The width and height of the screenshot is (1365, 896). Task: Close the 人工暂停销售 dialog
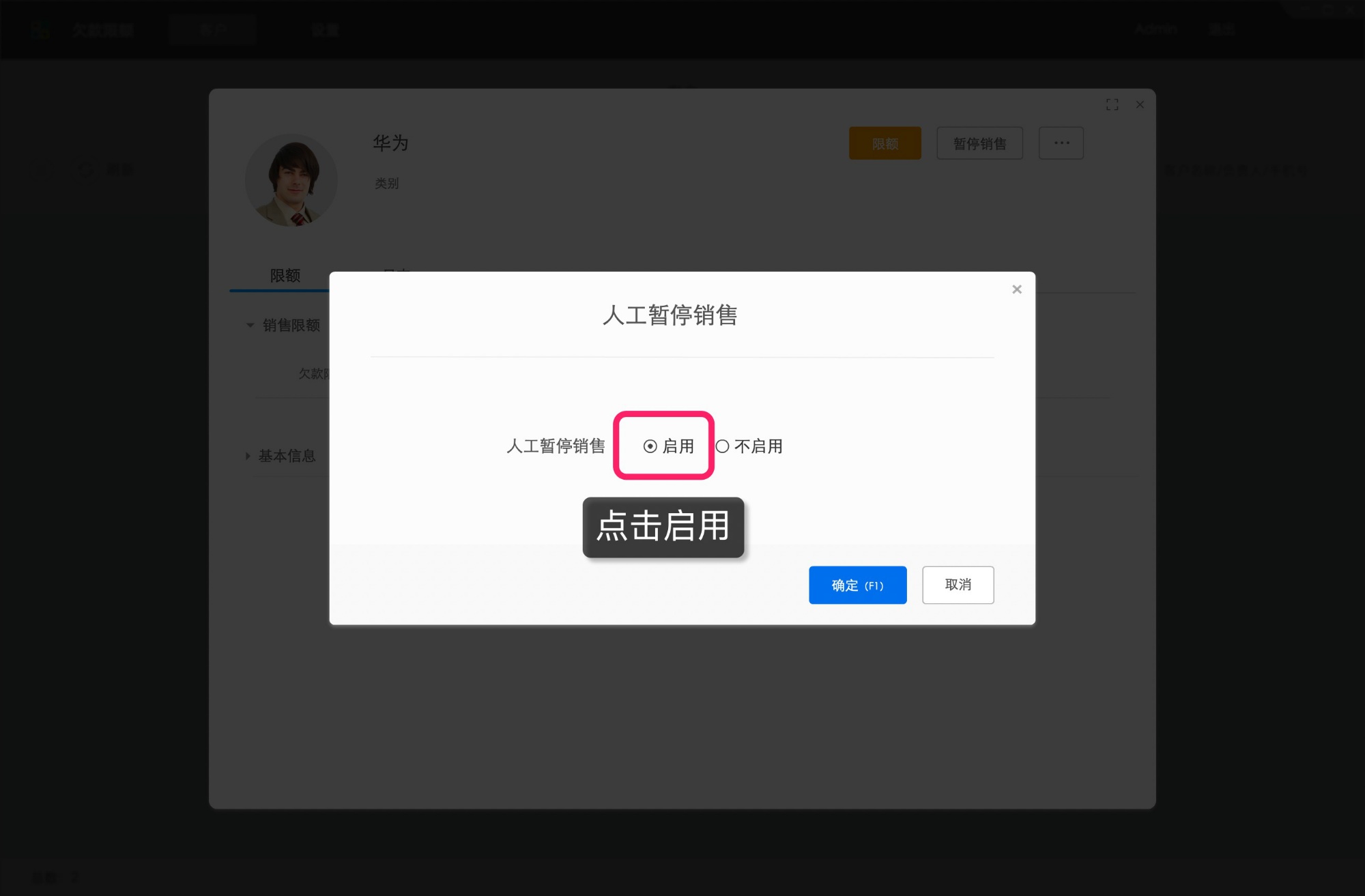(x=1016, y=289)
